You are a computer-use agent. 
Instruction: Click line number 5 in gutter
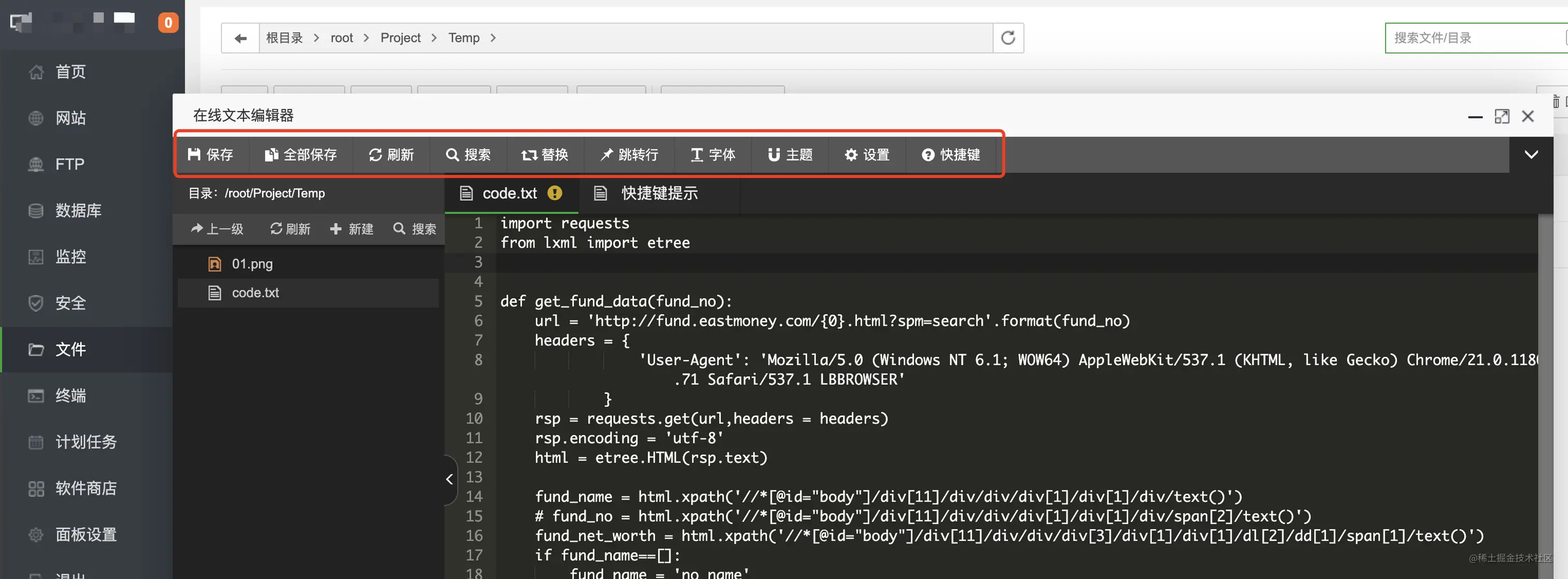click(479, 301)
